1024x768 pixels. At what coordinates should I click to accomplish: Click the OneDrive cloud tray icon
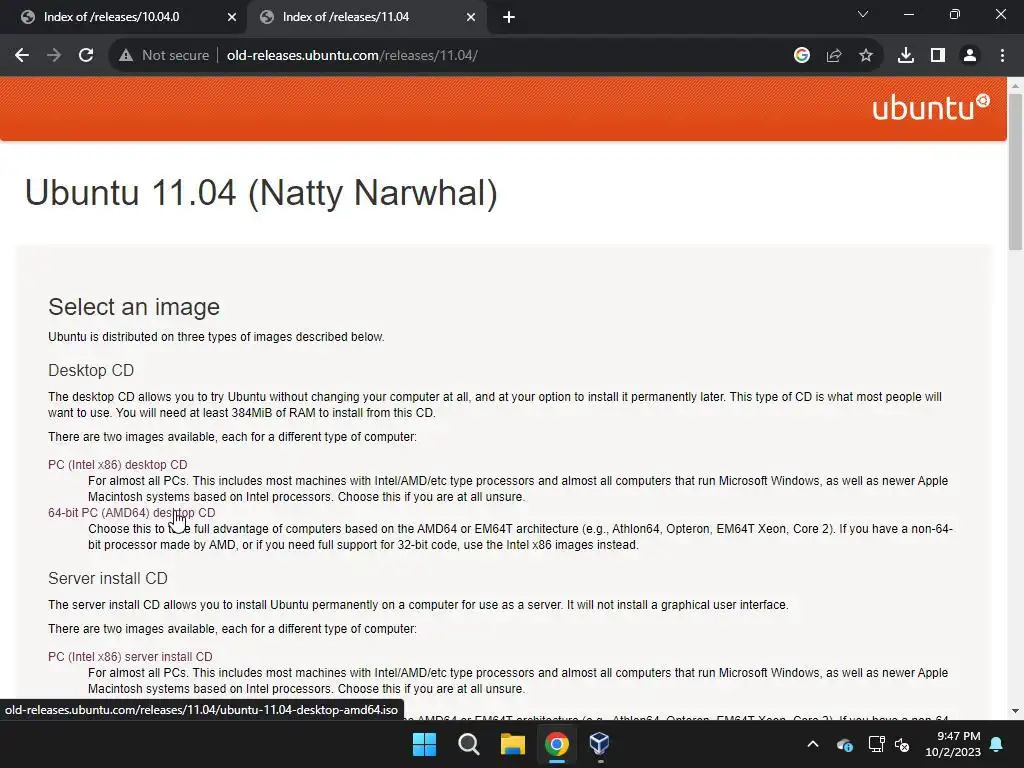click(x=844, y=744)
